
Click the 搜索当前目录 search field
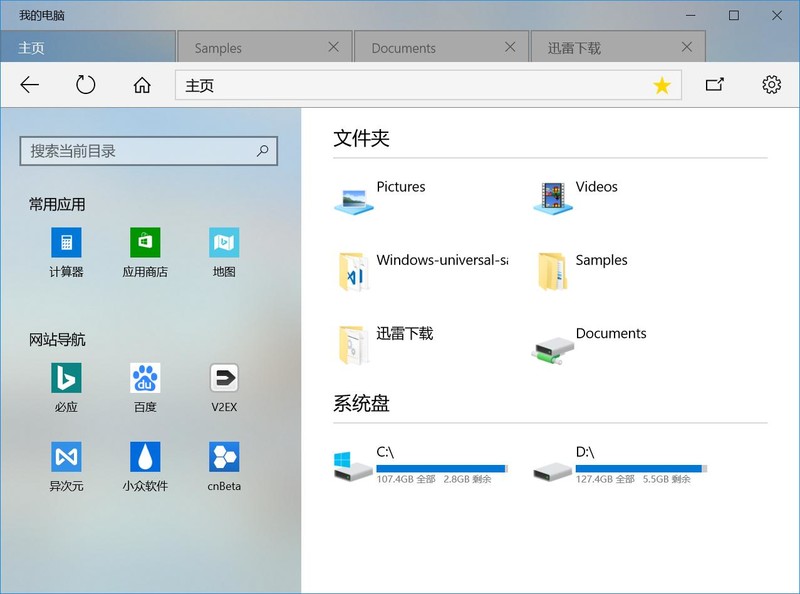coord(148,151)
